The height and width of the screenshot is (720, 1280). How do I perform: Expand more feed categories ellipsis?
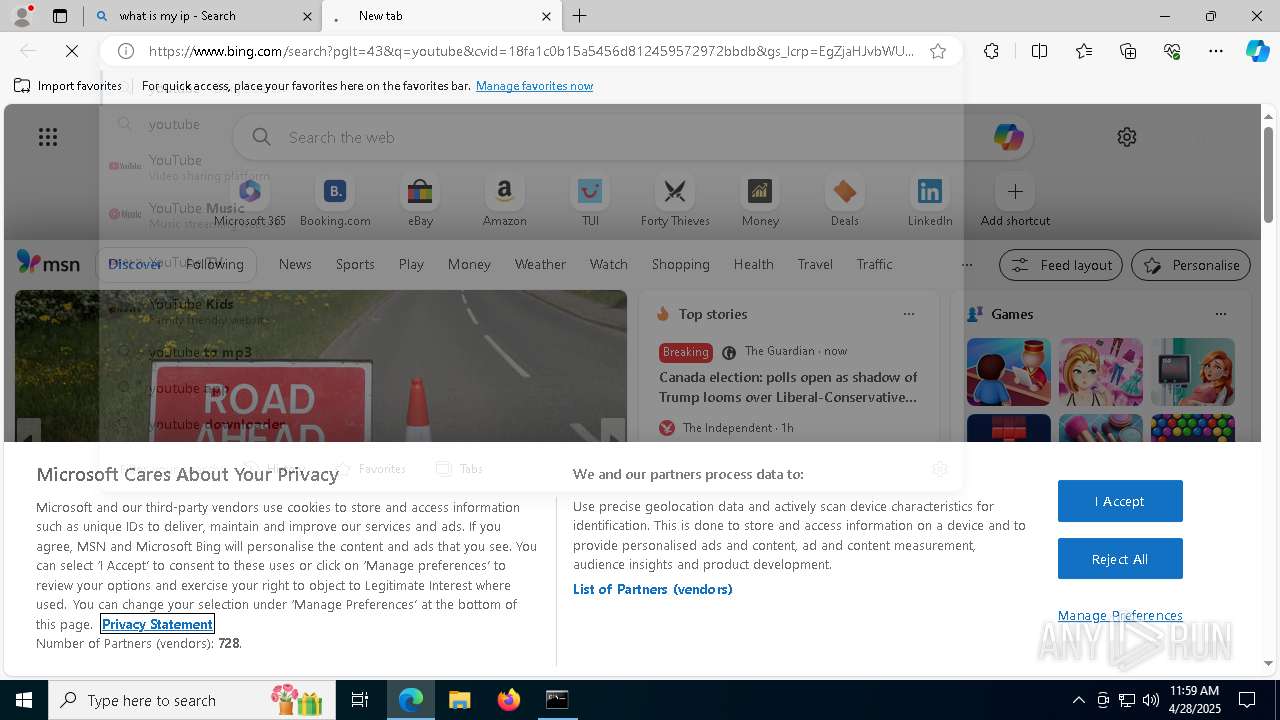966,264
